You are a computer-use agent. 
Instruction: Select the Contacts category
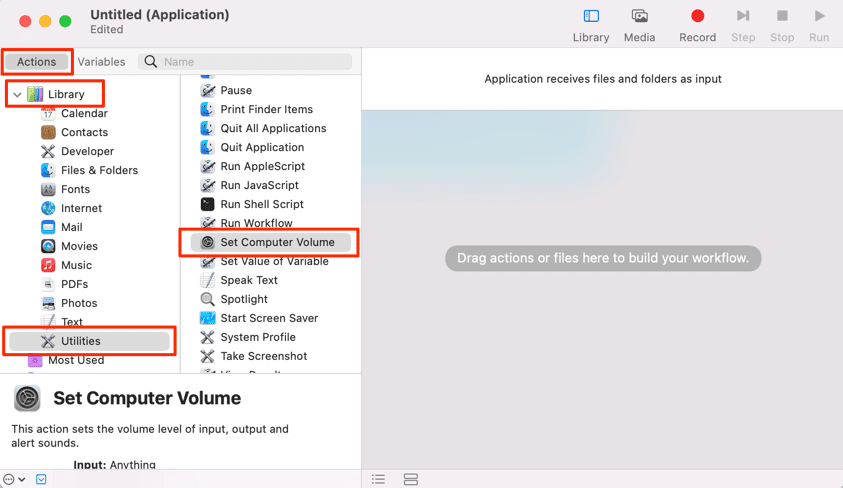click(74, 132)
